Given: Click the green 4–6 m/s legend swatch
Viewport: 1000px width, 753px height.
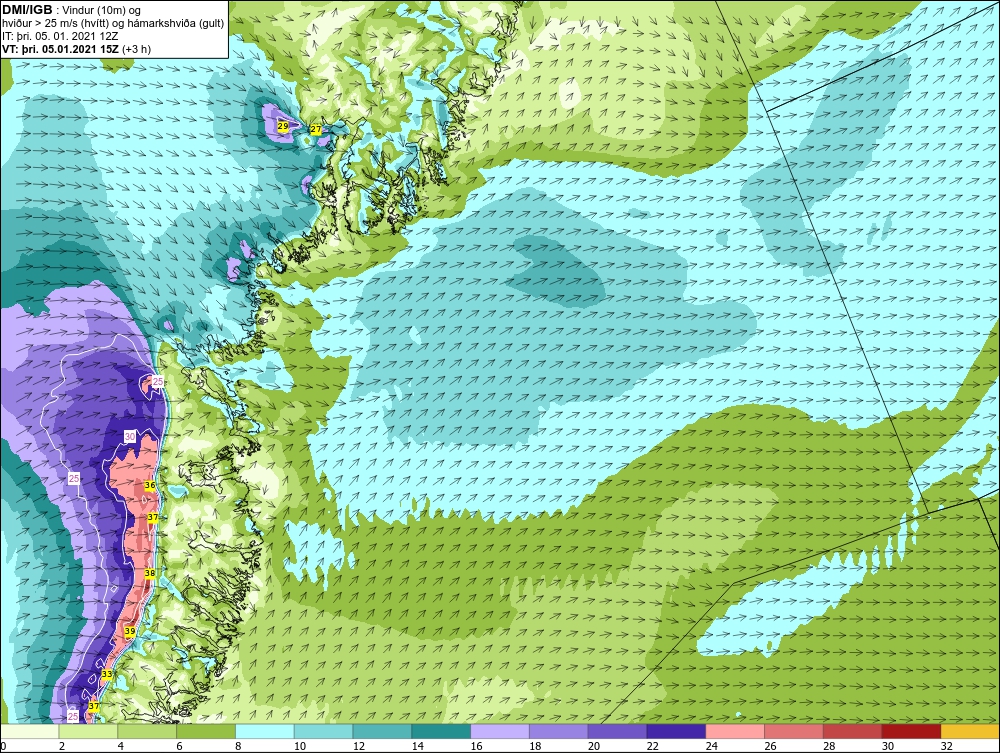Looking at the screenshot, I should point(147,731).
